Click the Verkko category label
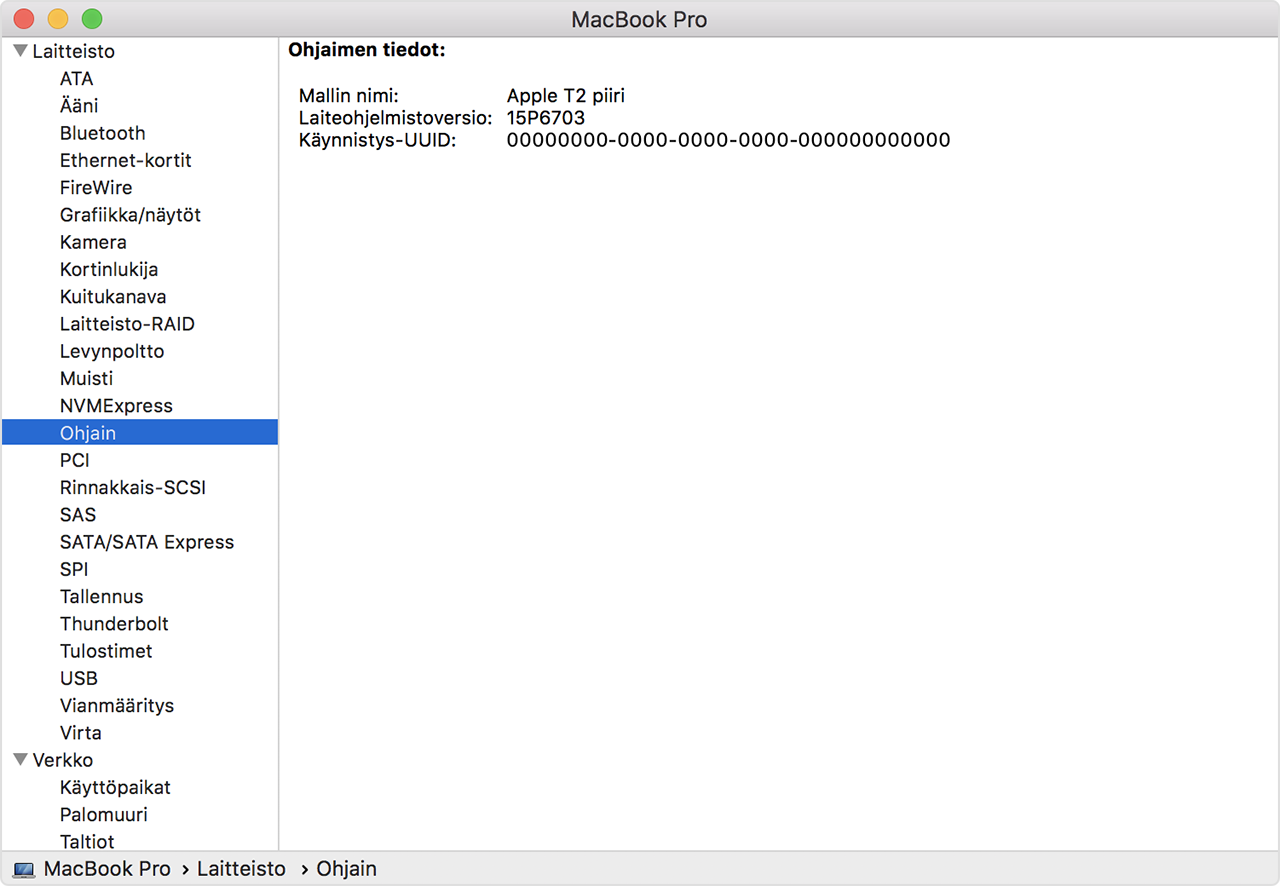Screen dimensions: 1280x886 click(62, 760)
